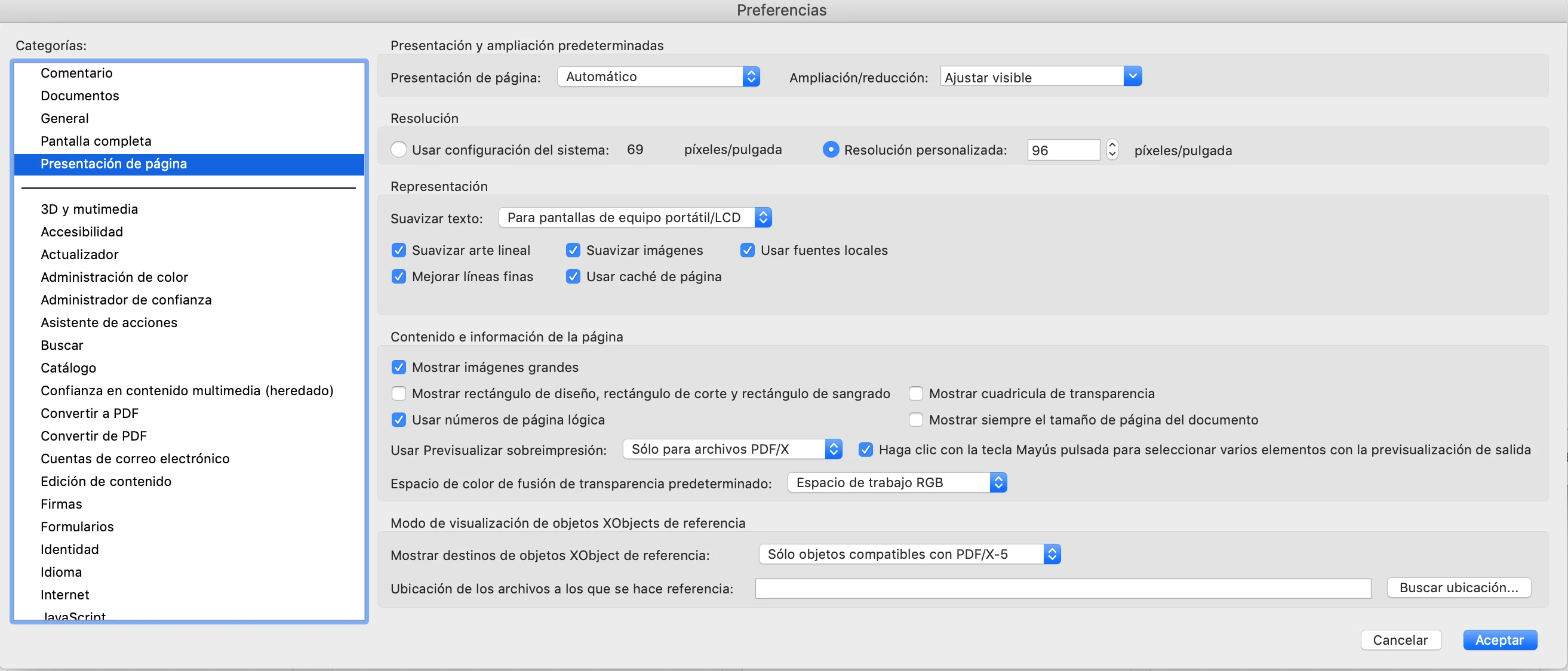This screenshot has width=1568, height=671.
Task: Check 'Mostrar siempre el tamaño de página'
Action: click(x=915, y=420)
